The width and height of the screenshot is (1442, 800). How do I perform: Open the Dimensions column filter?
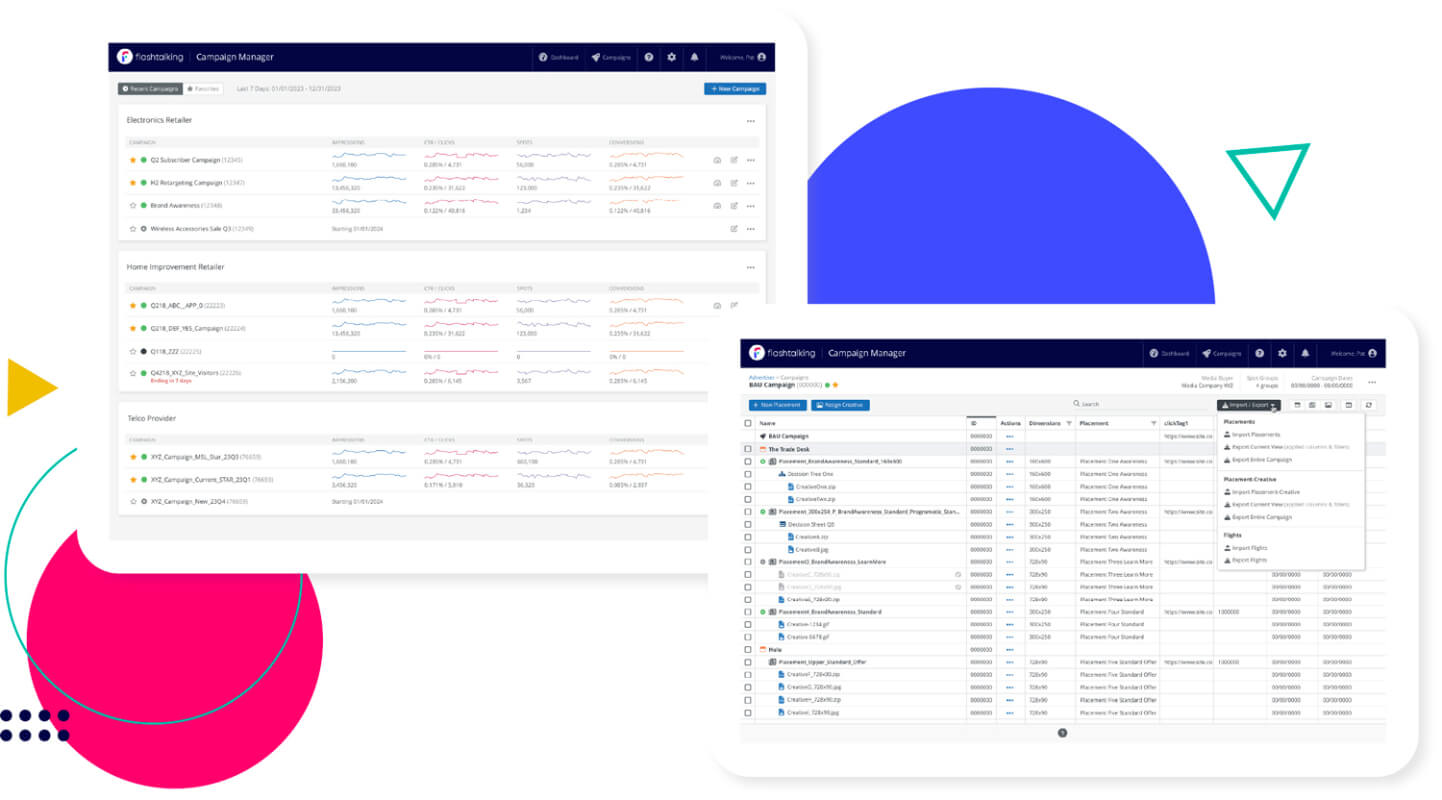(1069, 423)
